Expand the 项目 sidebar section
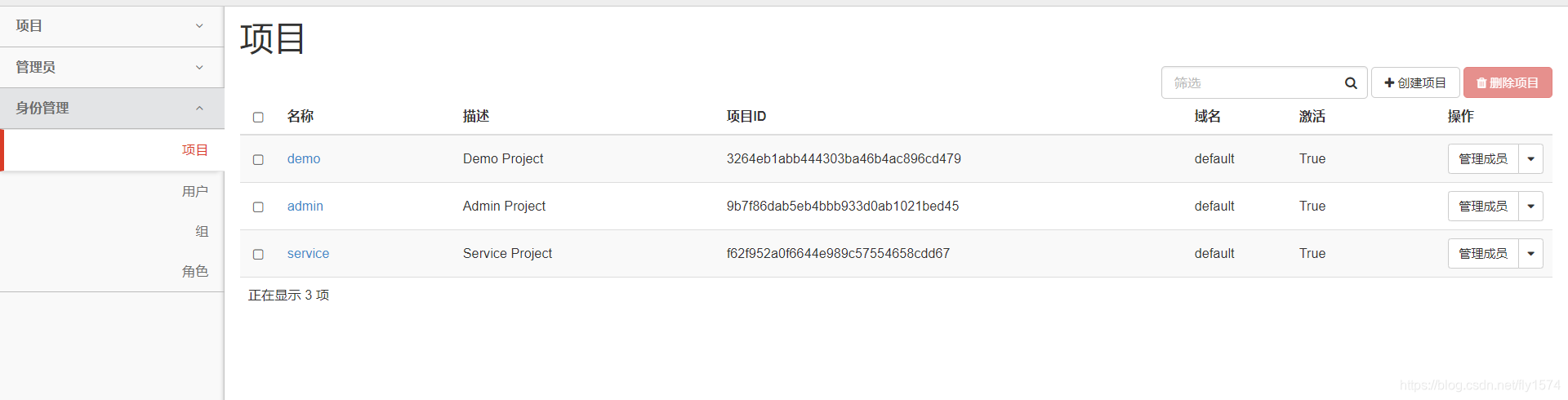1568x400 pixels. coord(111,26)
